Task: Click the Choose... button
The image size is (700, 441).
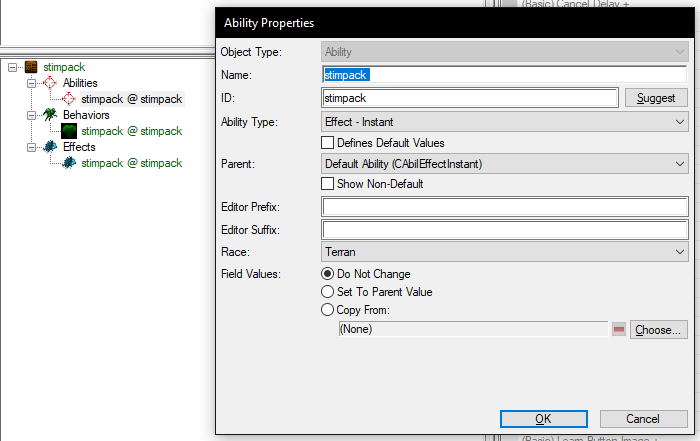Action: [658, 330]
